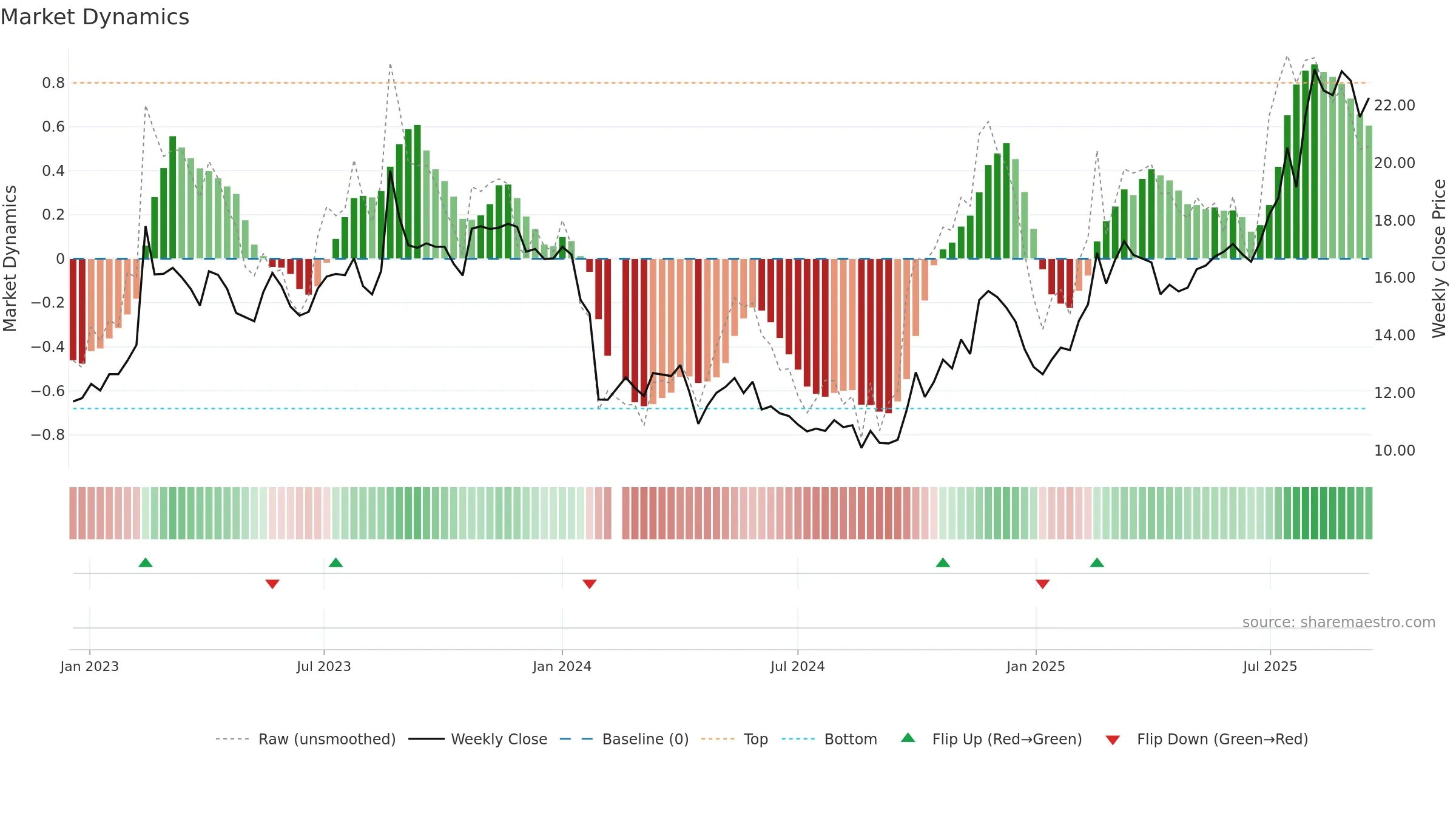The image size is (1456, 819).
Task: Click the Jul 2025 axis label
Action: (1270, 666)
